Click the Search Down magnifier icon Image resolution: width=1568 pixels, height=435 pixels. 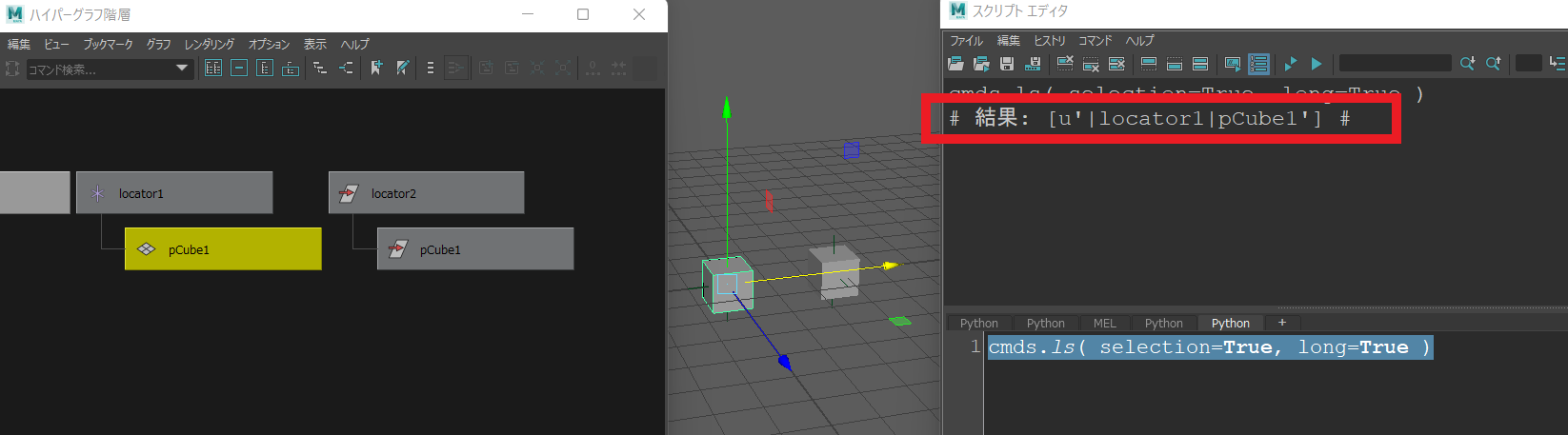point(1467,64)
